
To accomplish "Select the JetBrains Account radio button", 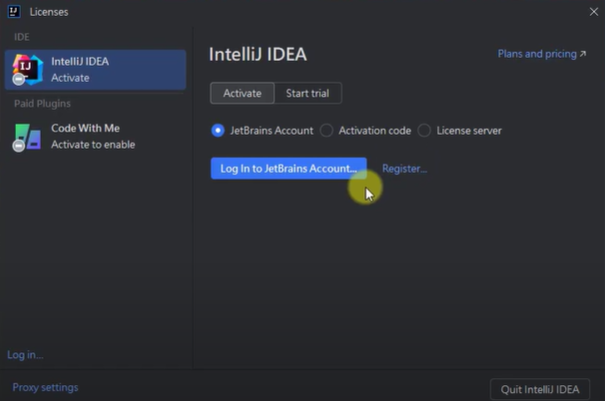I will [218, 130].
